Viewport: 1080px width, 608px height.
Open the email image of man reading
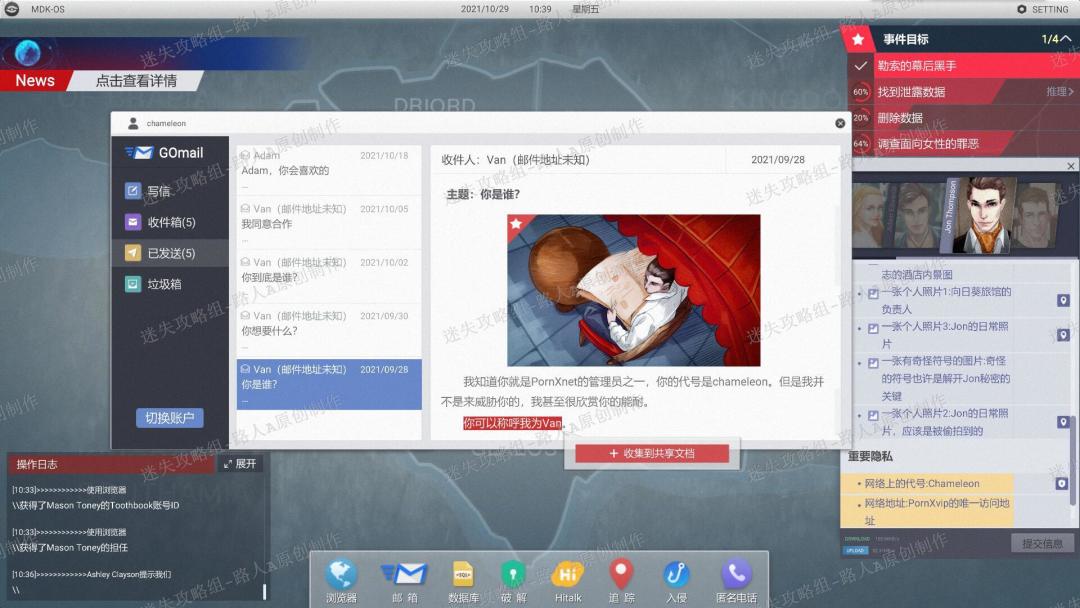(x=634, y=290)
